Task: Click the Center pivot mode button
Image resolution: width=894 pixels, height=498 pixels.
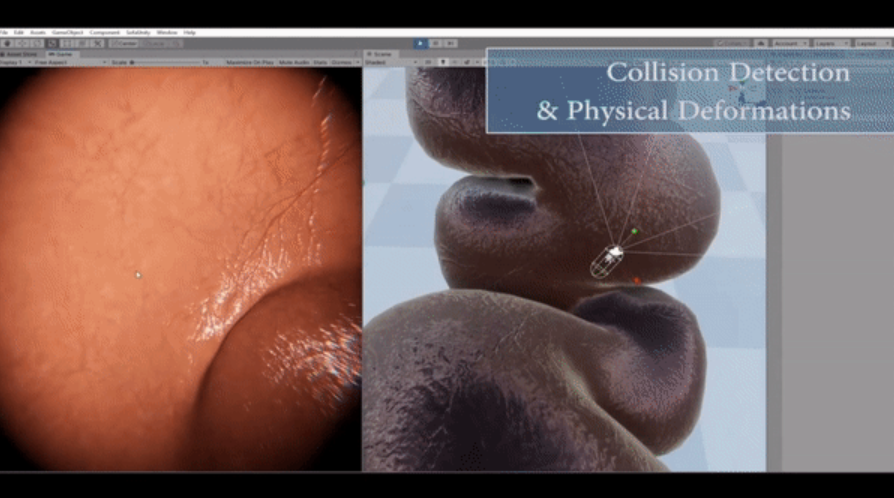Action: pos(124,43)
